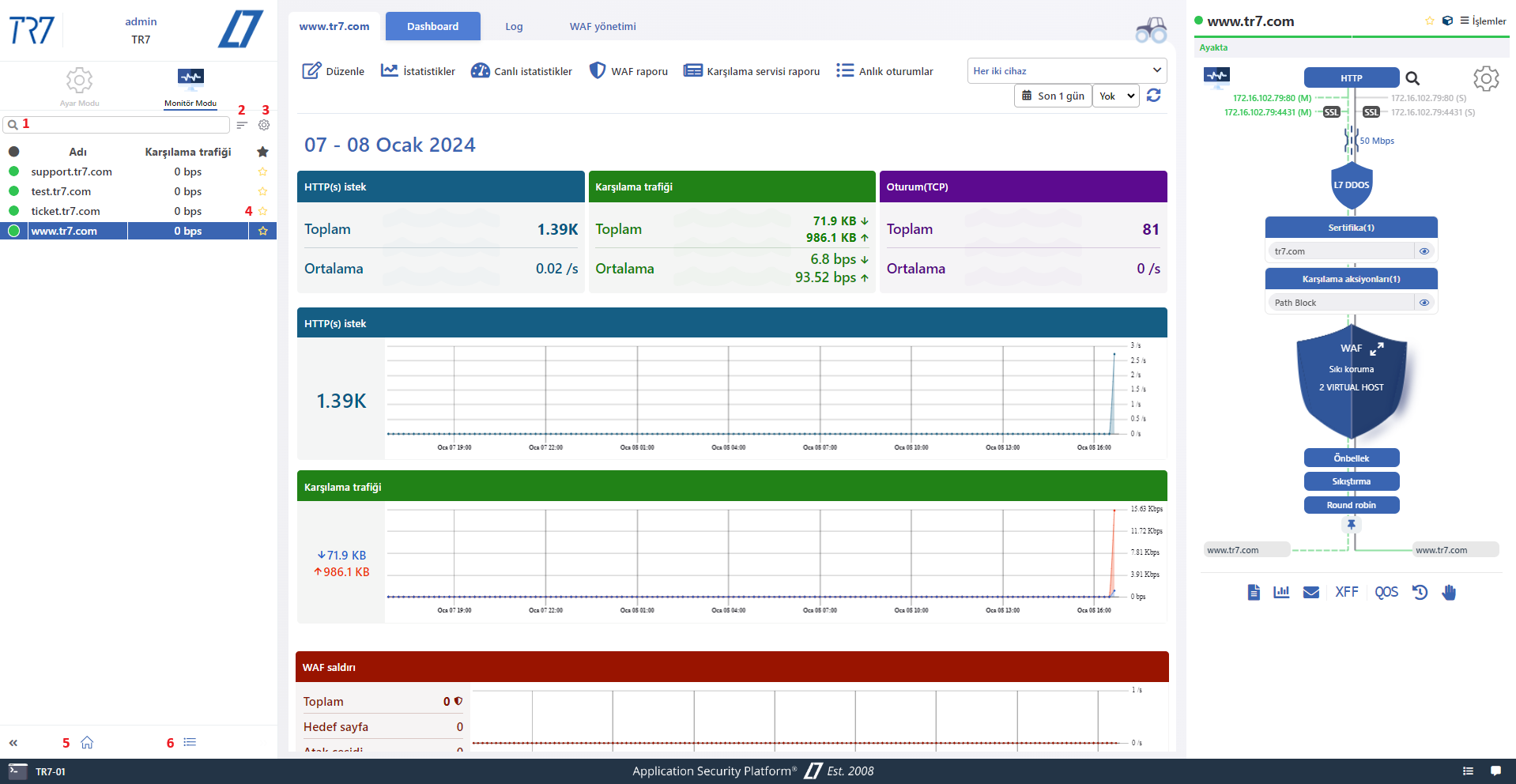
Task: Switch to the Dashboard tab
Action: click(432, 26)
